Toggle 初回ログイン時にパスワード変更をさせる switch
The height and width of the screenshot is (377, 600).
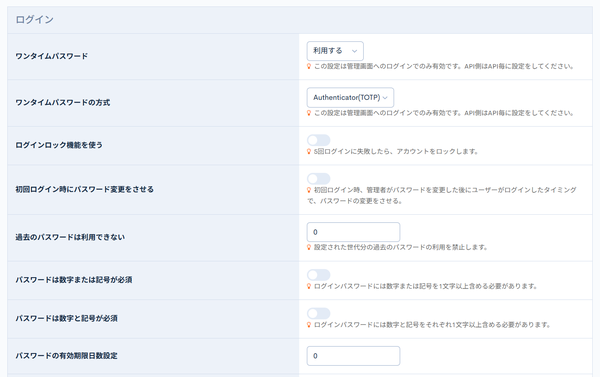pyautogui.click(x=318, y=179)
